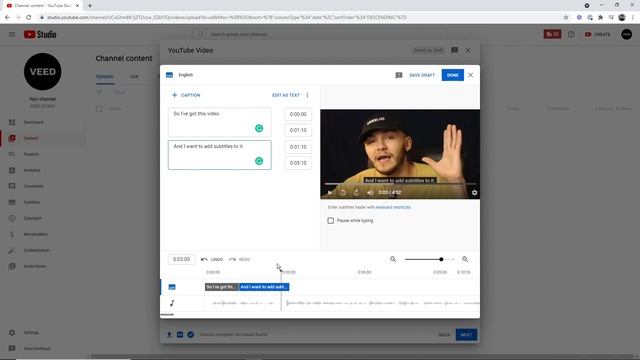Image resolution: width=640 pixels, height=360 pixels.
Task: Click Back in the upload dialog
Action: (x=444, y=335)
